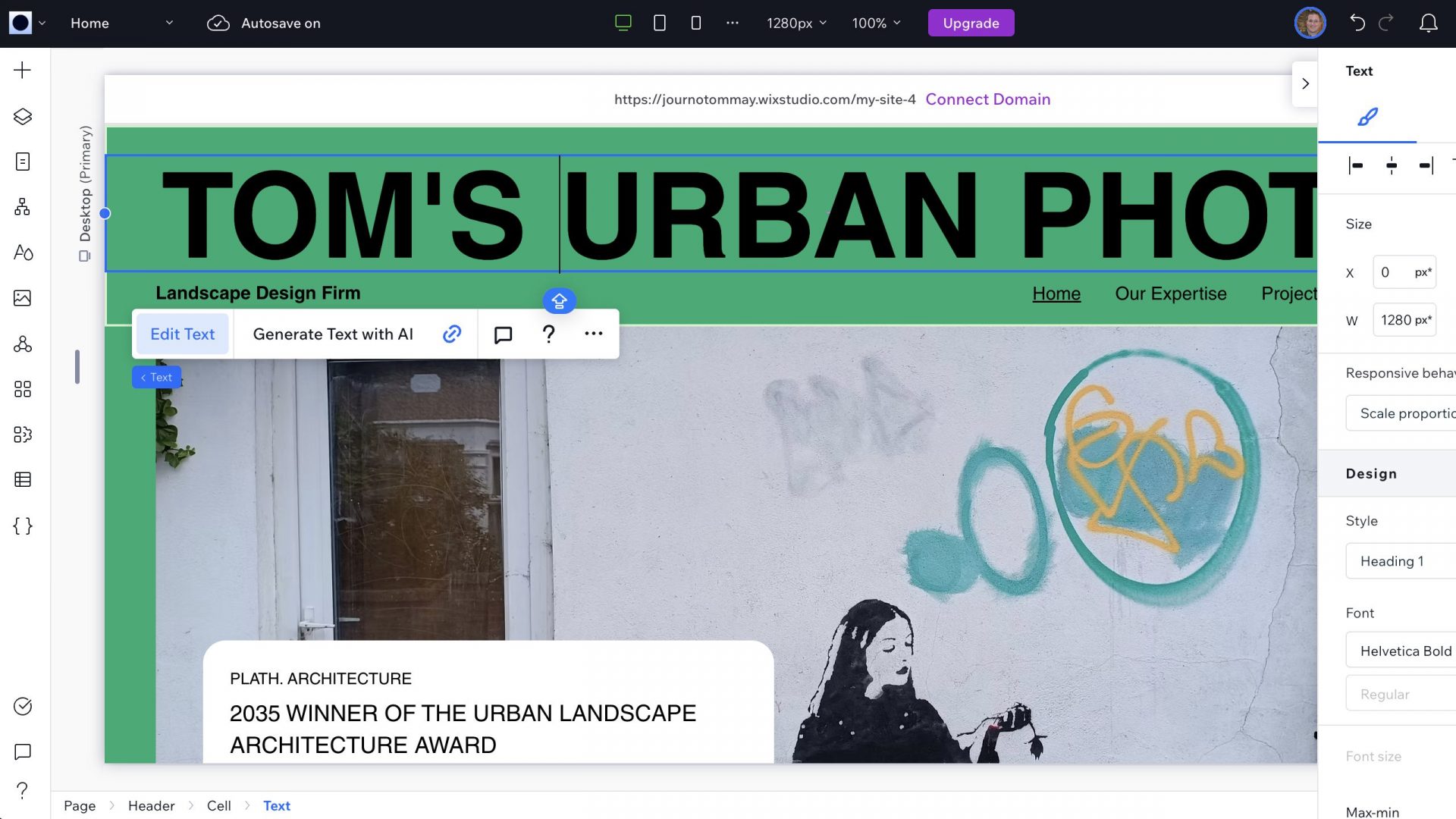Click the comment icon in text toolbar
This screenshot has width=1456, height=819.
[503, 334]
